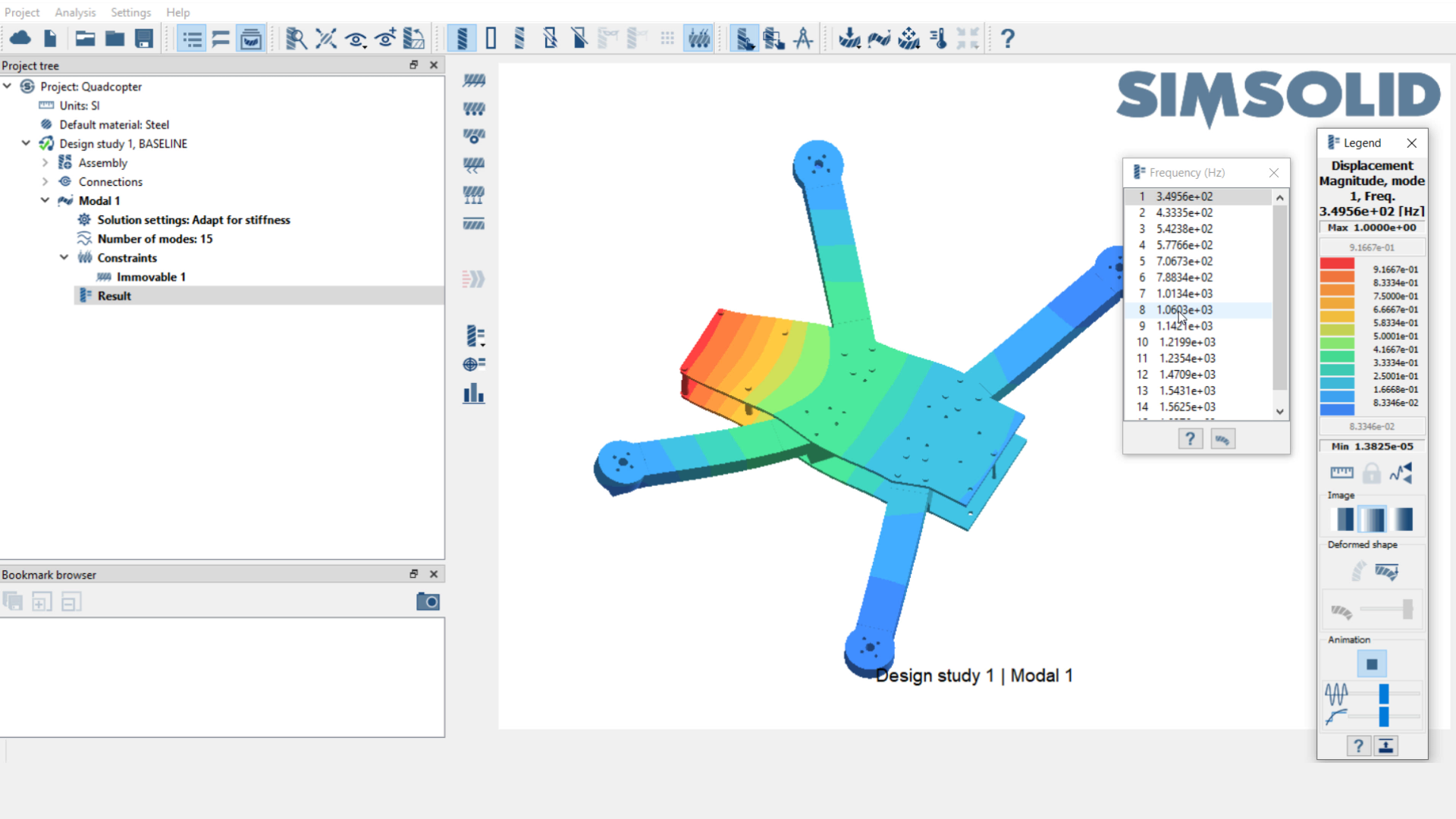Viewport: 1456px width, 819px height.
Task: Select the middle gradient image style option
Action: tap(1372, 519)
